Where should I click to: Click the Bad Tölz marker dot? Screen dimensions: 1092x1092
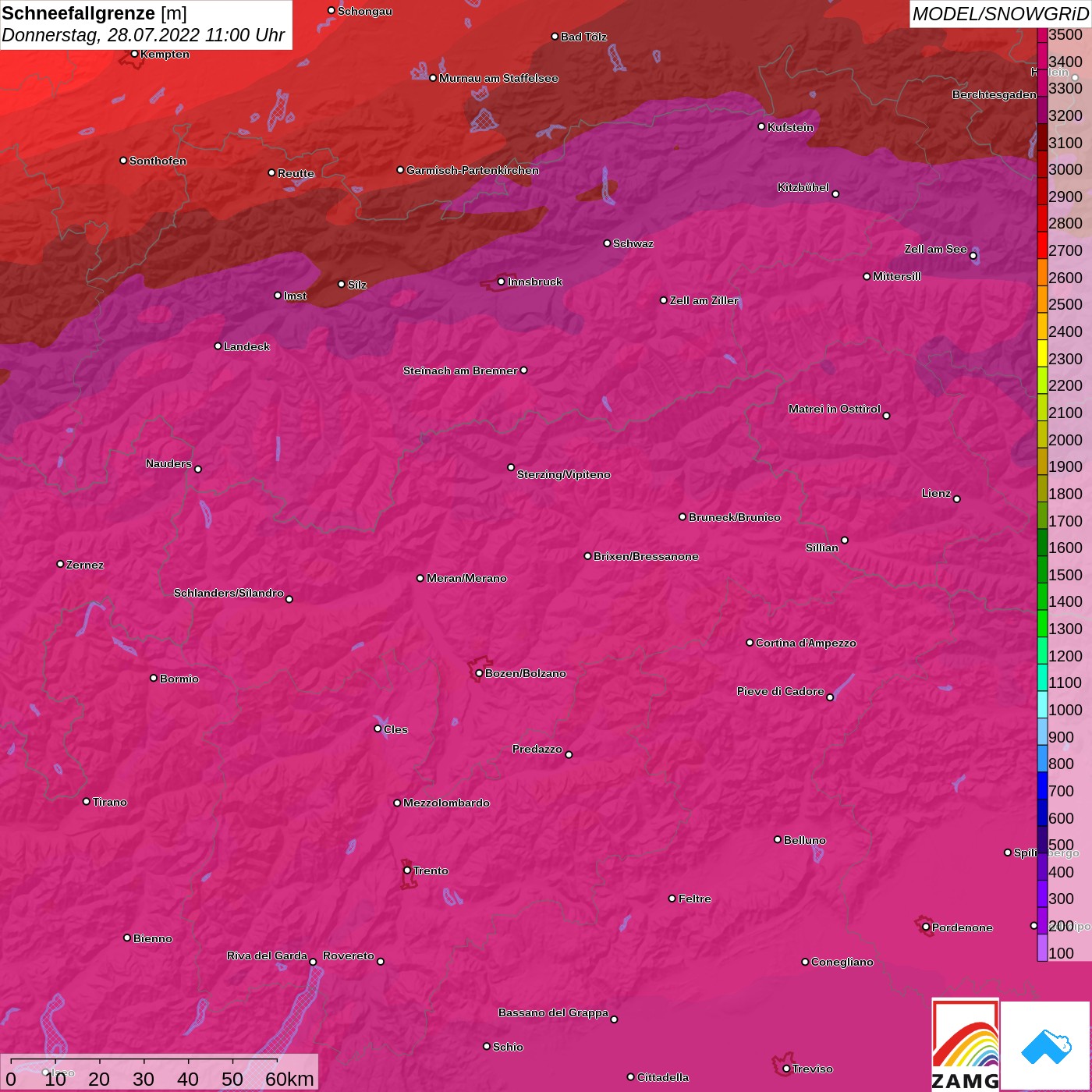[555, 37]
